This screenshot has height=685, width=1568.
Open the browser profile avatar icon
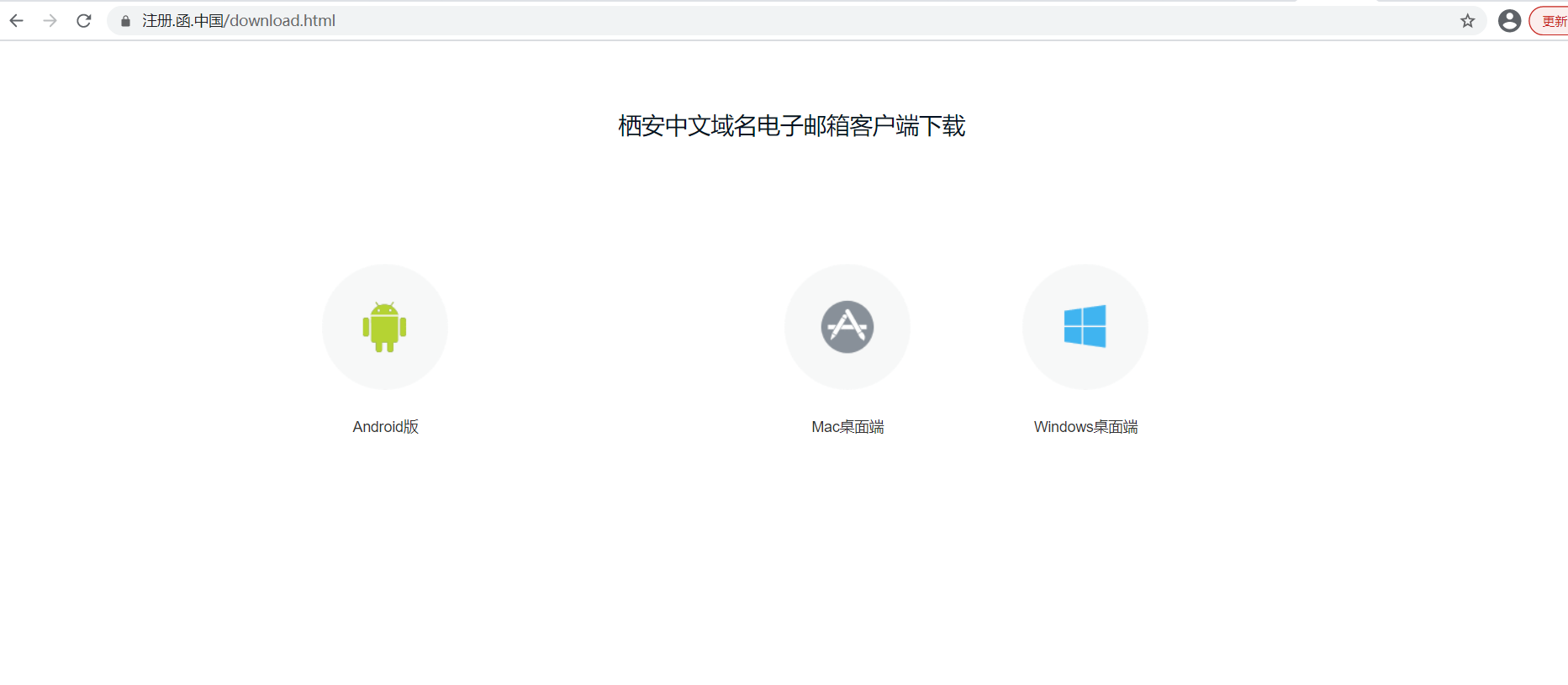tap(1510, 21)
